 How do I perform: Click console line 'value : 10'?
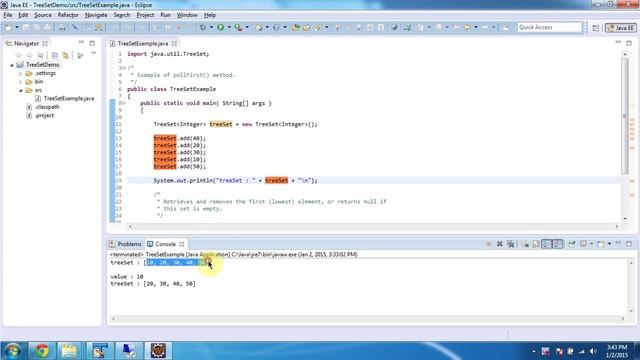point(127,277)
